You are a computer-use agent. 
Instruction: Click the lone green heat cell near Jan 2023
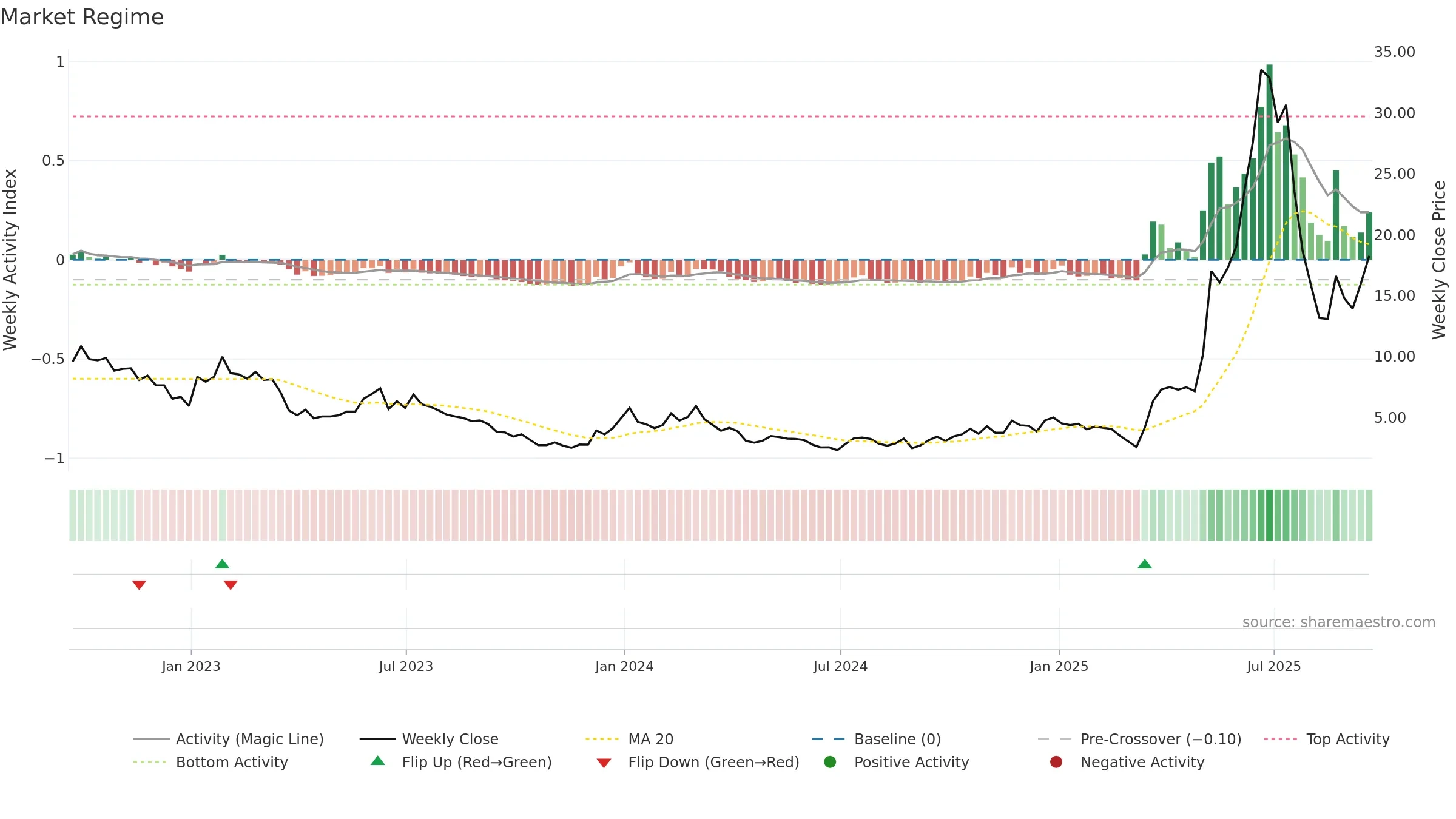pos(222,515)
